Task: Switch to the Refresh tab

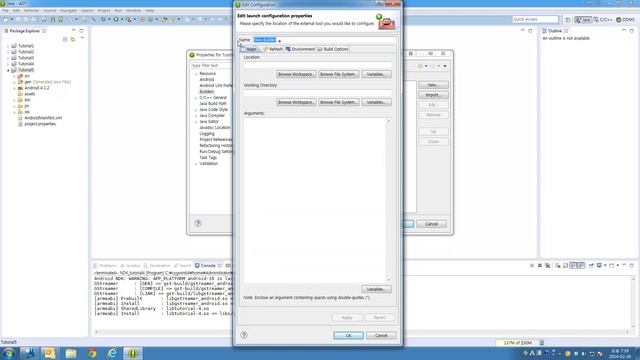Action: coord(273,49)
